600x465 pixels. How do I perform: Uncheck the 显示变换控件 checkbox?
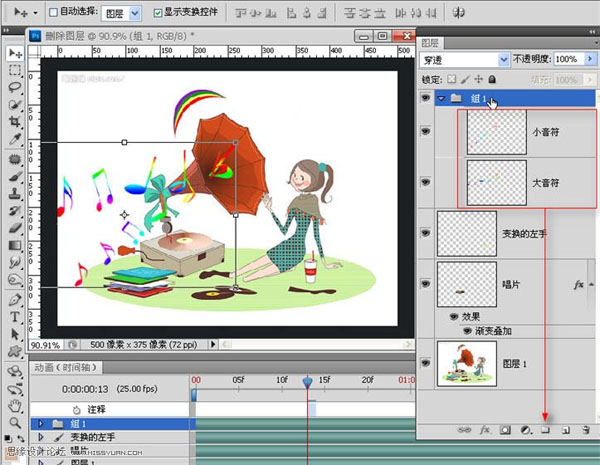click(158, 14)
